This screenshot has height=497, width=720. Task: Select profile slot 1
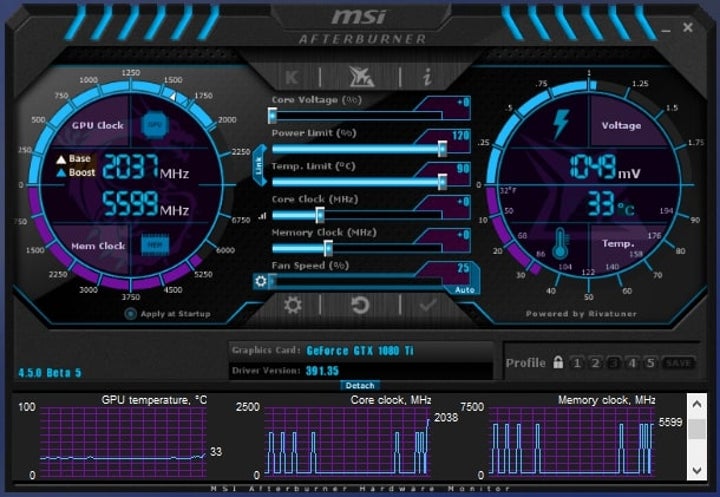[x=577, y=363]
